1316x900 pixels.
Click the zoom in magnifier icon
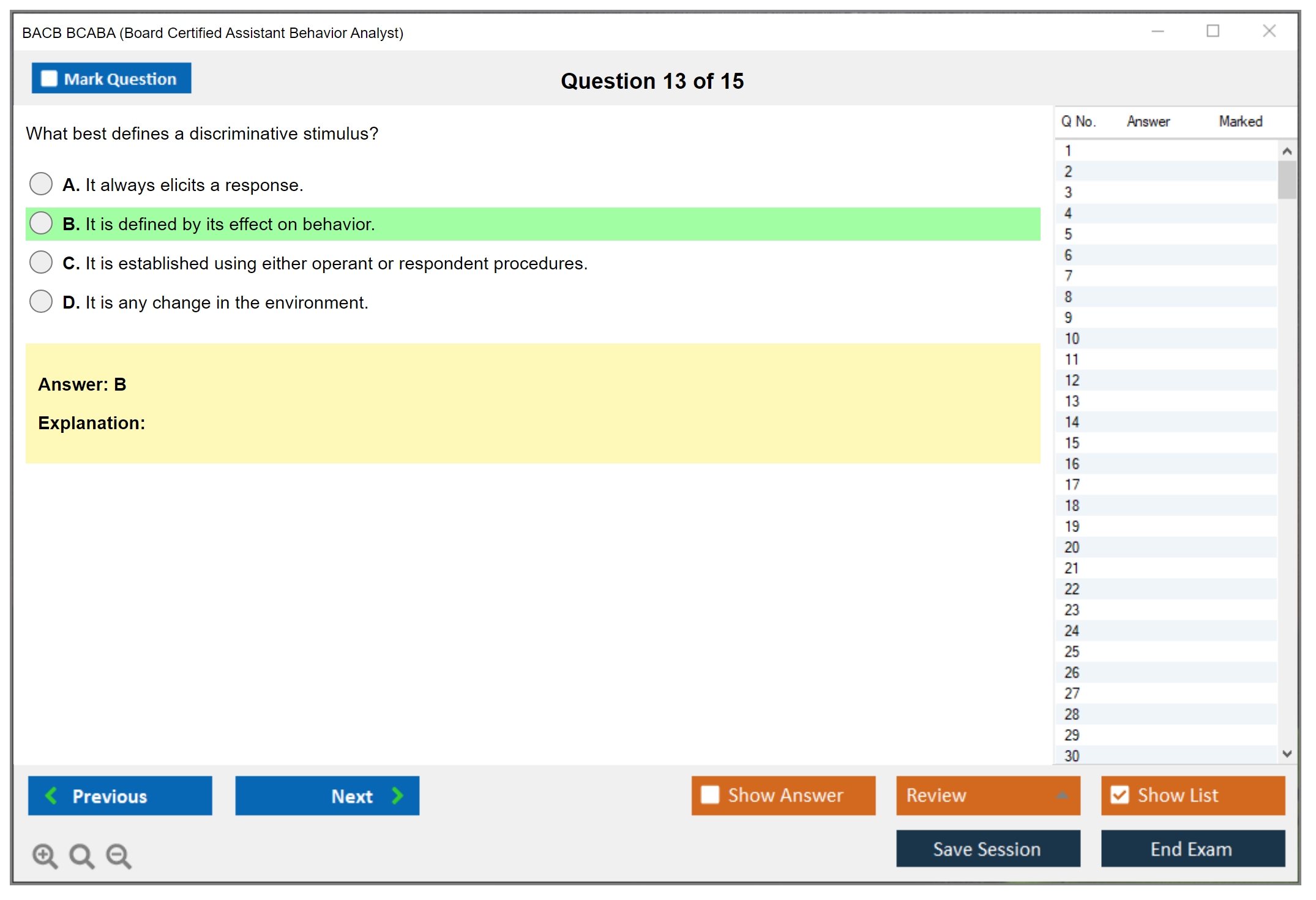45,855
